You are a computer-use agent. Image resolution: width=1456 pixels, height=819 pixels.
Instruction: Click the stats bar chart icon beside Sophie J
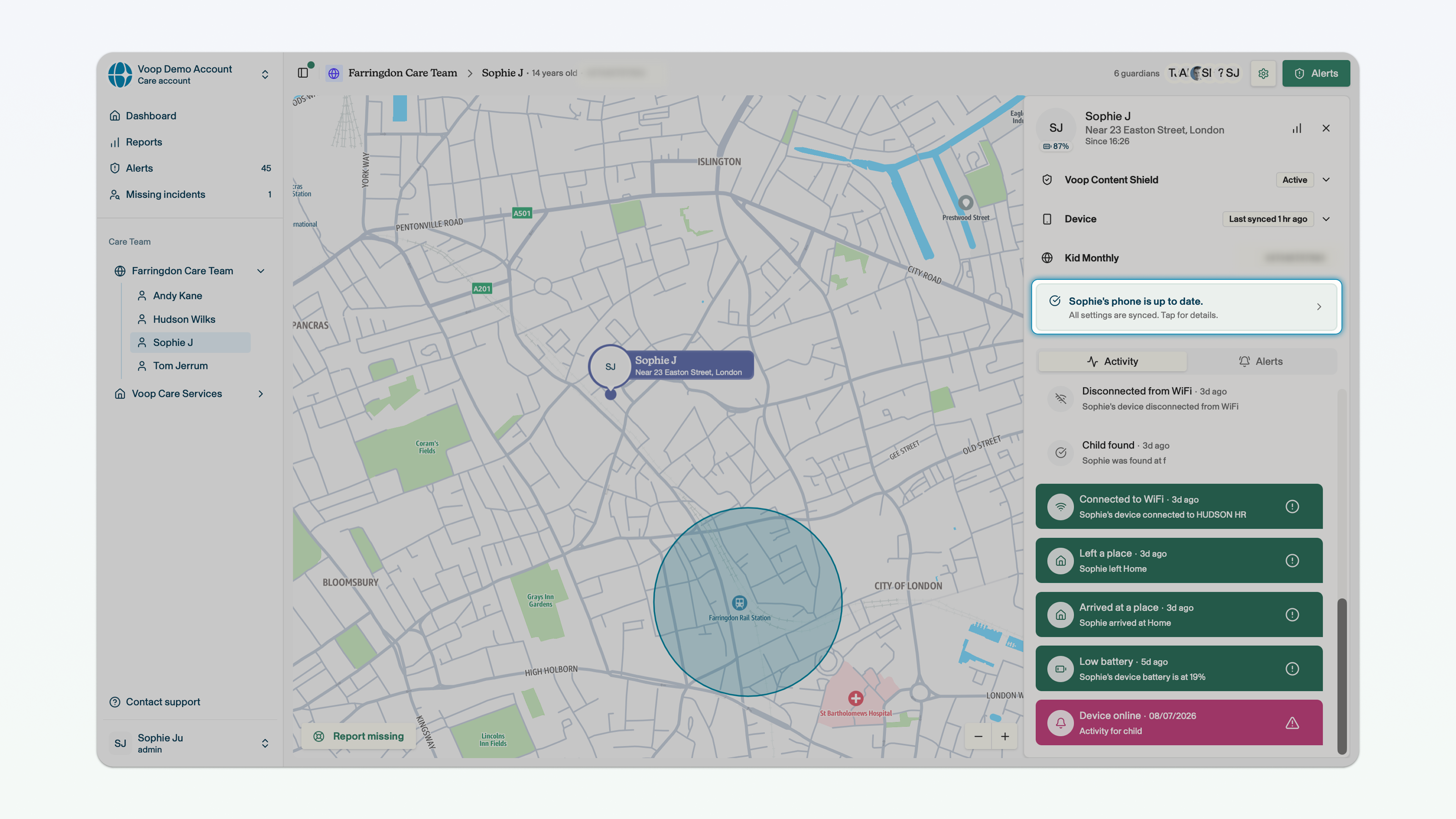point(1297,128)
